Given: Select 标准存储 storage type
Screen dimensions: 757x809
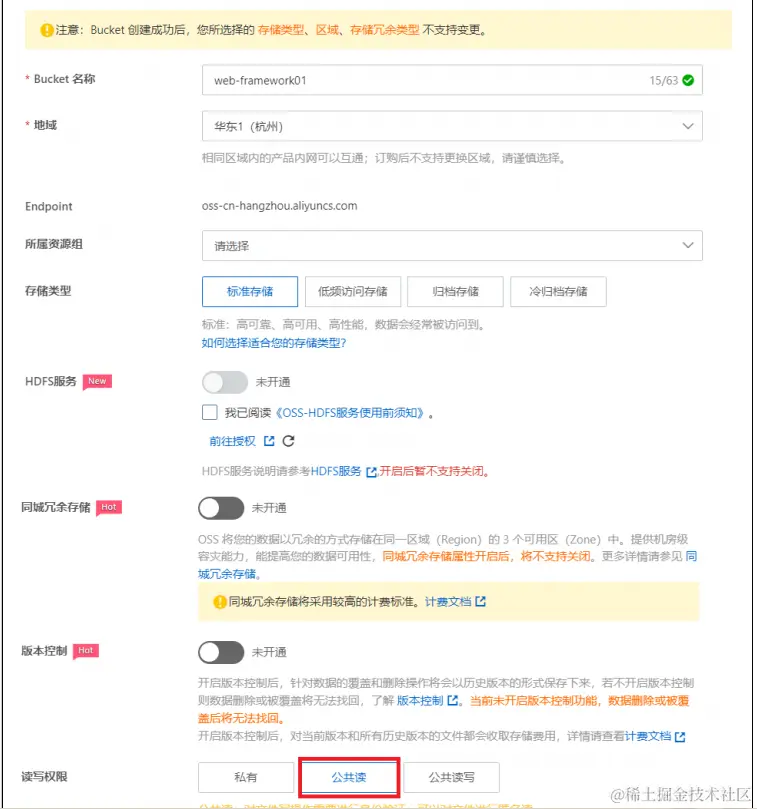Looking at the screenshot, I should pyautogui.click(x=250, y=292).
